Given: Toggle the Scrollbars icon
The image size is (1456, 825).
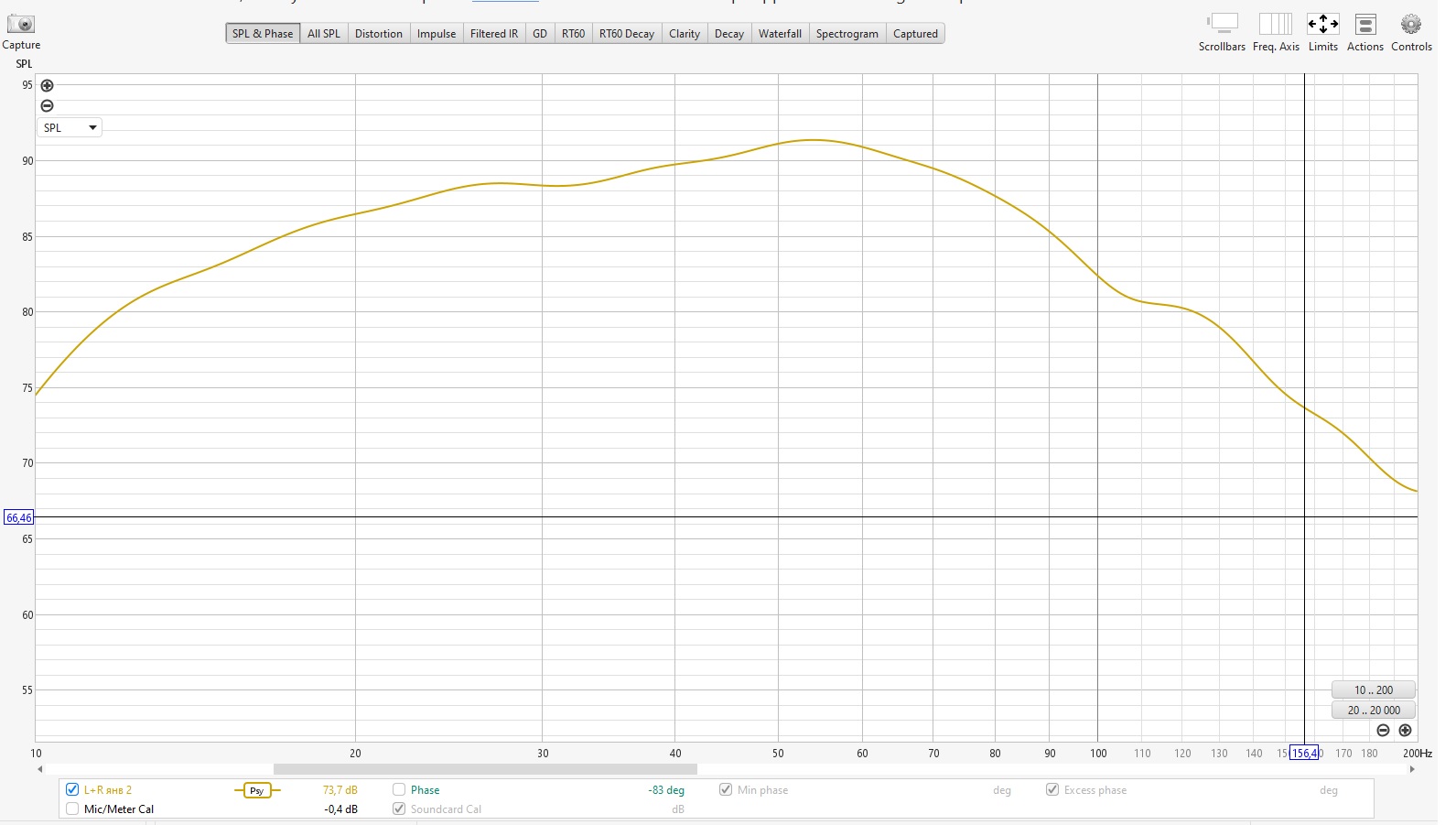Looking at the screenshot, I should [1222, 24].
